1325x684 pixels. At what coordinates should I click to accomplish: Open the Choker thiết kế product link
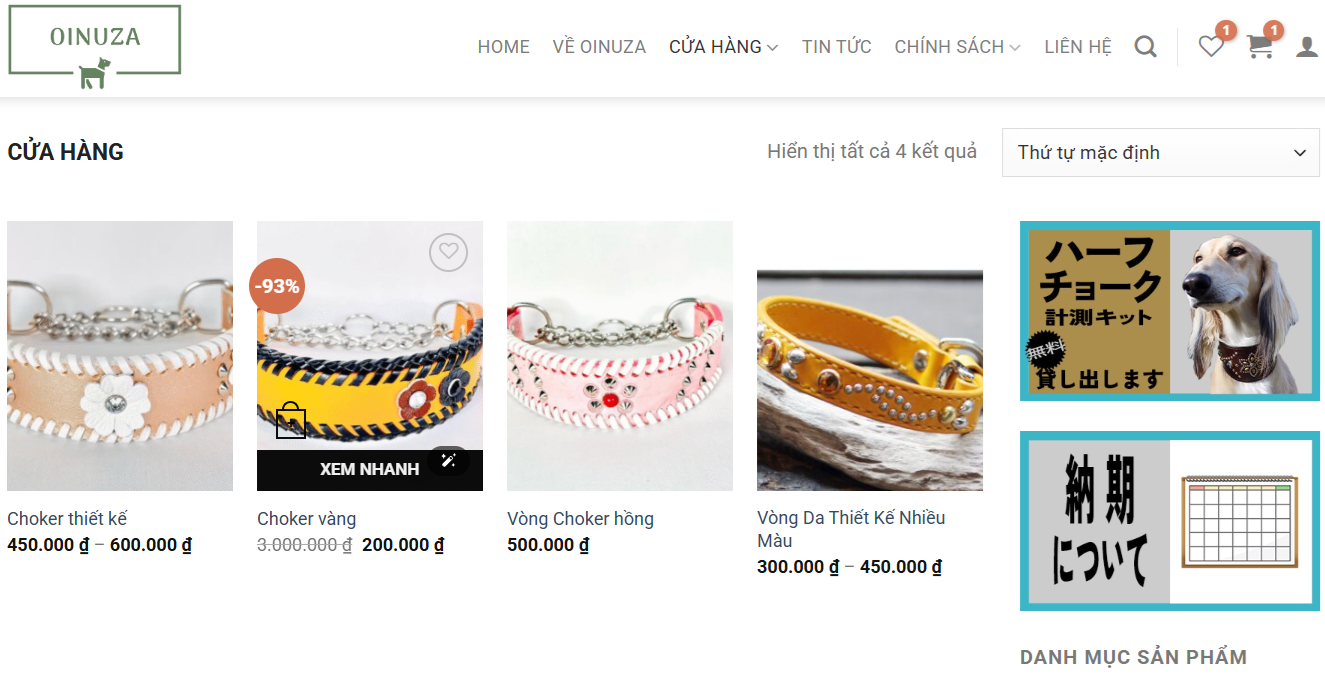click(67, 519)
